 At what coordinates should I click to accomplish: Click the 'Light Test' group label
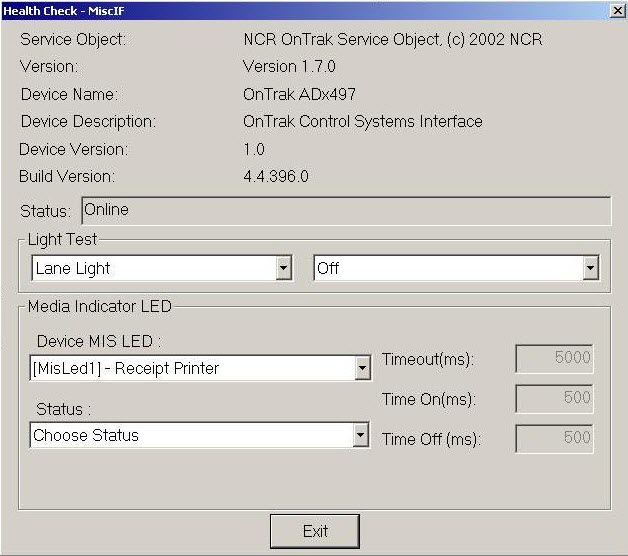pos(62,240)
